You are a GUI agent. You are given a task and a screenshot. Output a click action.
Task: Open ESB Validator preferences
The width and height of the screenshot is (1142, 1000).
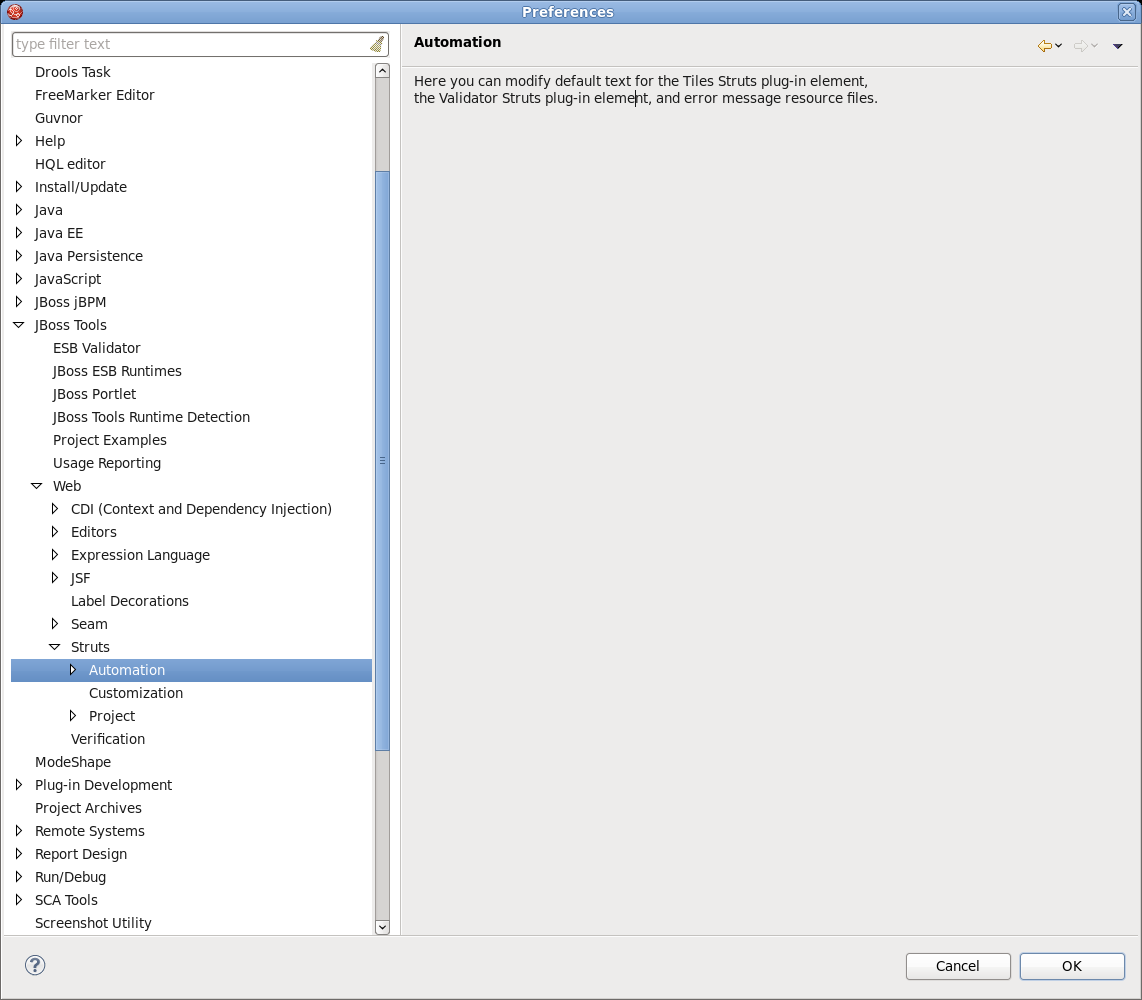pos(97,348)
